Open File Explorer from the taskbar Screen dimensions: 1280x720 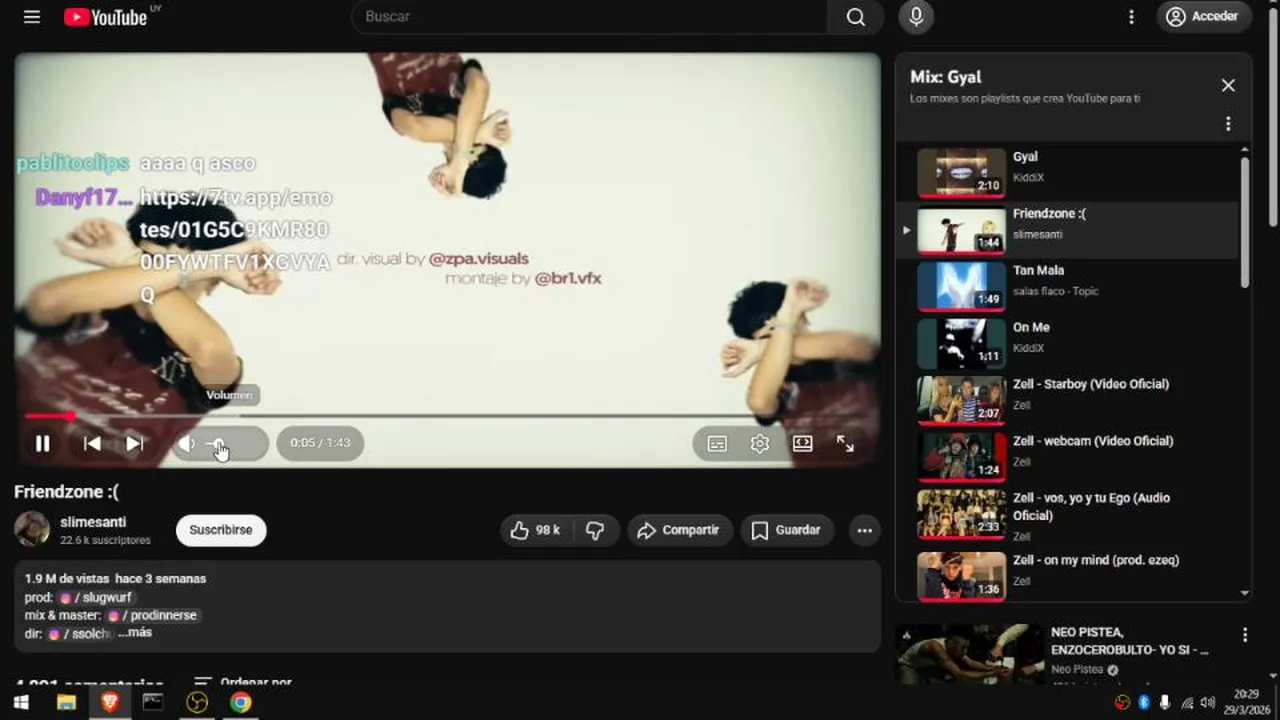[x=66, y=703]
